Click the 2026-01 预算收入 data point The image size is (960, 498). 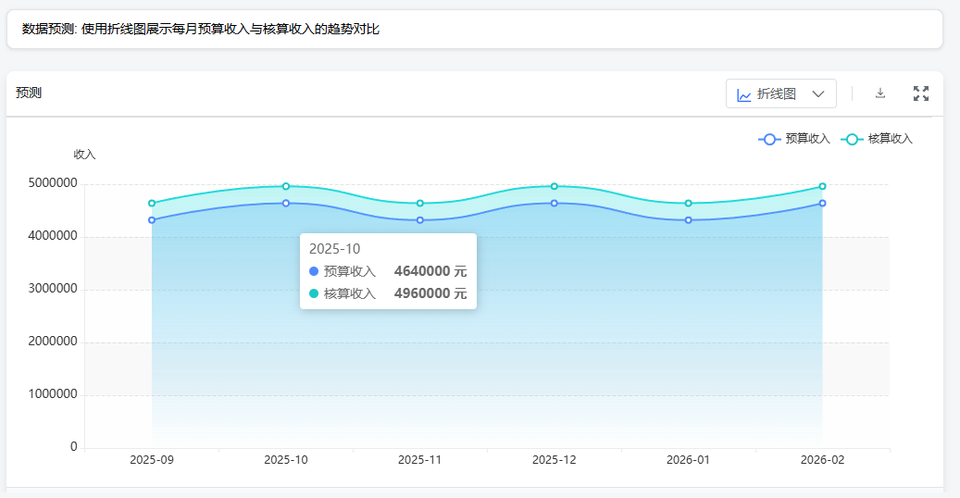coord(688,220)
